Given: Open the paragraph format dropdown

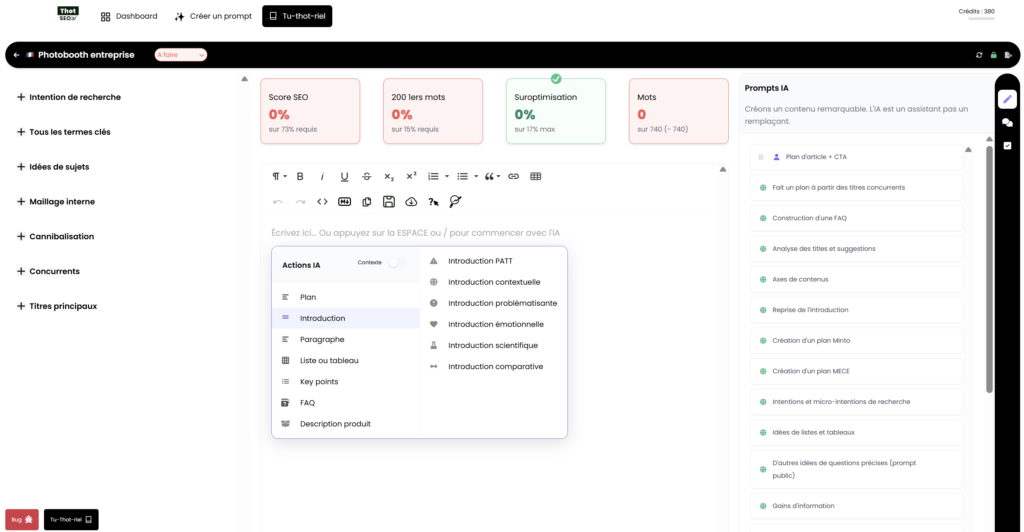Looking at the screenshot, I should [279, 176].
